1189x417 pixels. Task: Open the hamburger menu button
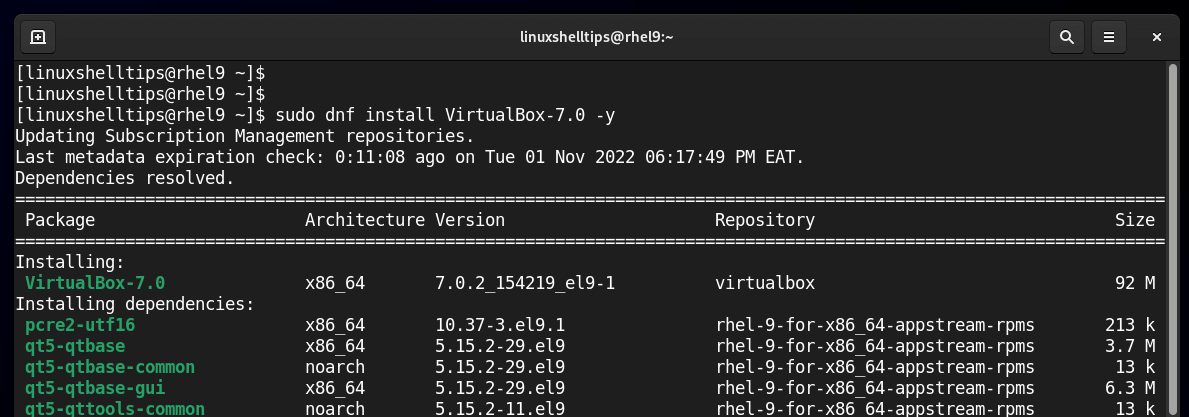(x=1108, y=37)
